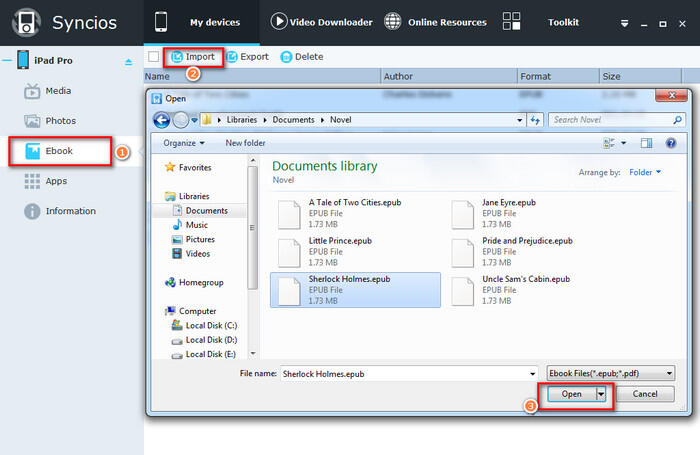Sort ebooks by Name column
Screen dimensions: 700x455
(262, 76)
